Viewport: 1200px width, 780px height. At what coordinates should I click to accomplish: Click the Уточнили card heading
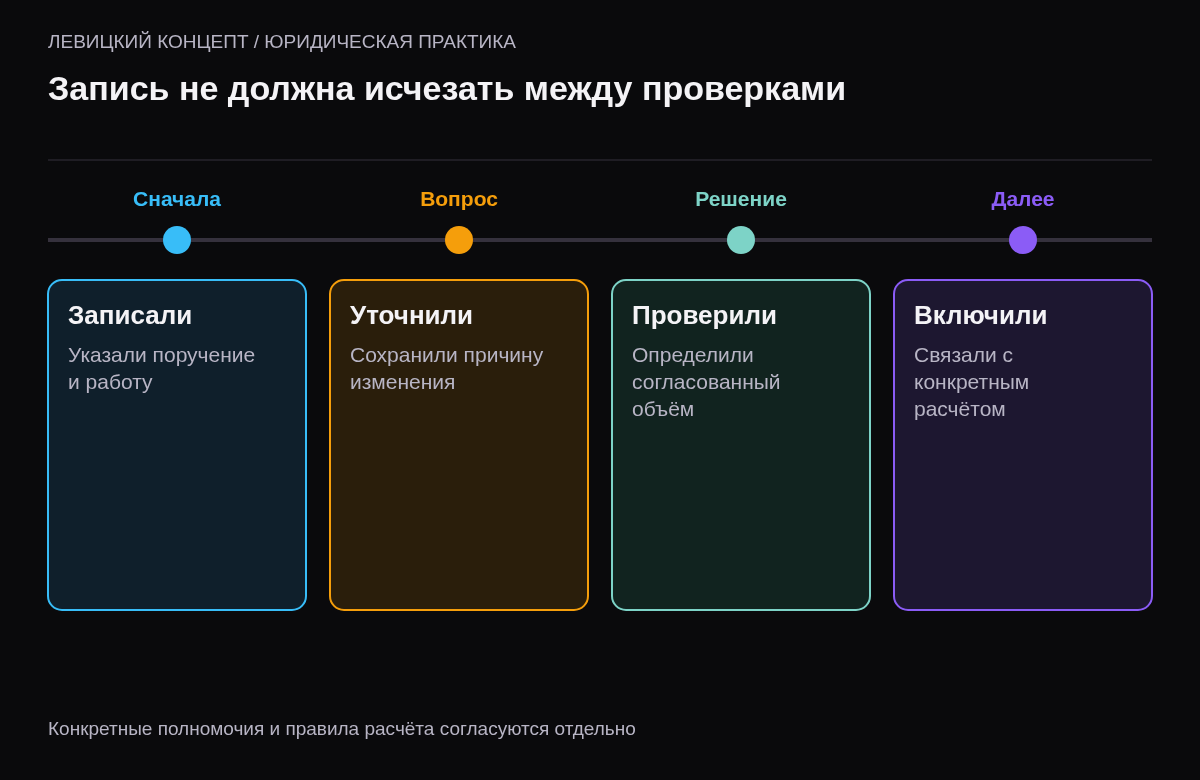(x=411, y=315)
